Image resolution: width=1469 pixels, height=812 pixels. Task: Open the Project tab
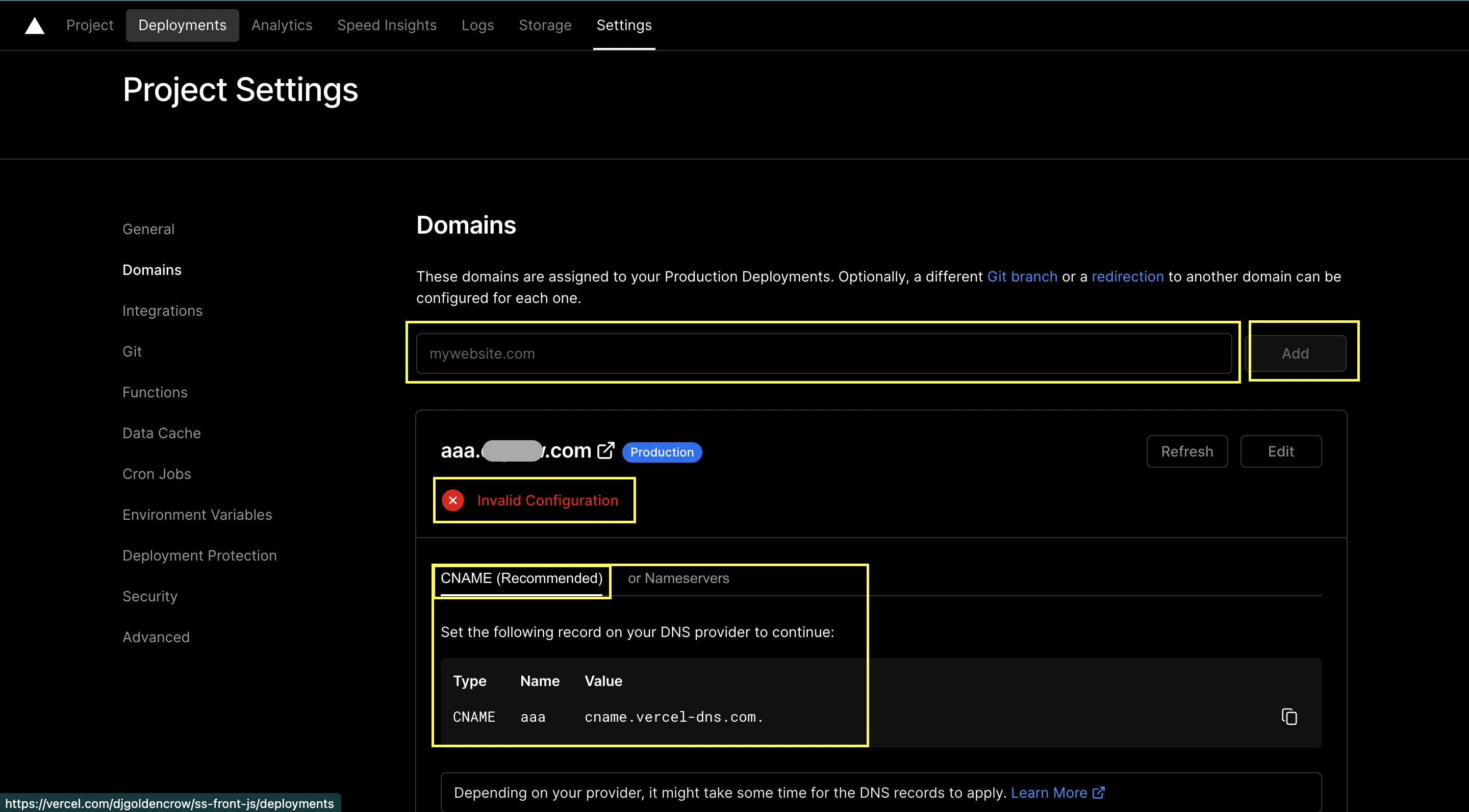coord(90,25)
